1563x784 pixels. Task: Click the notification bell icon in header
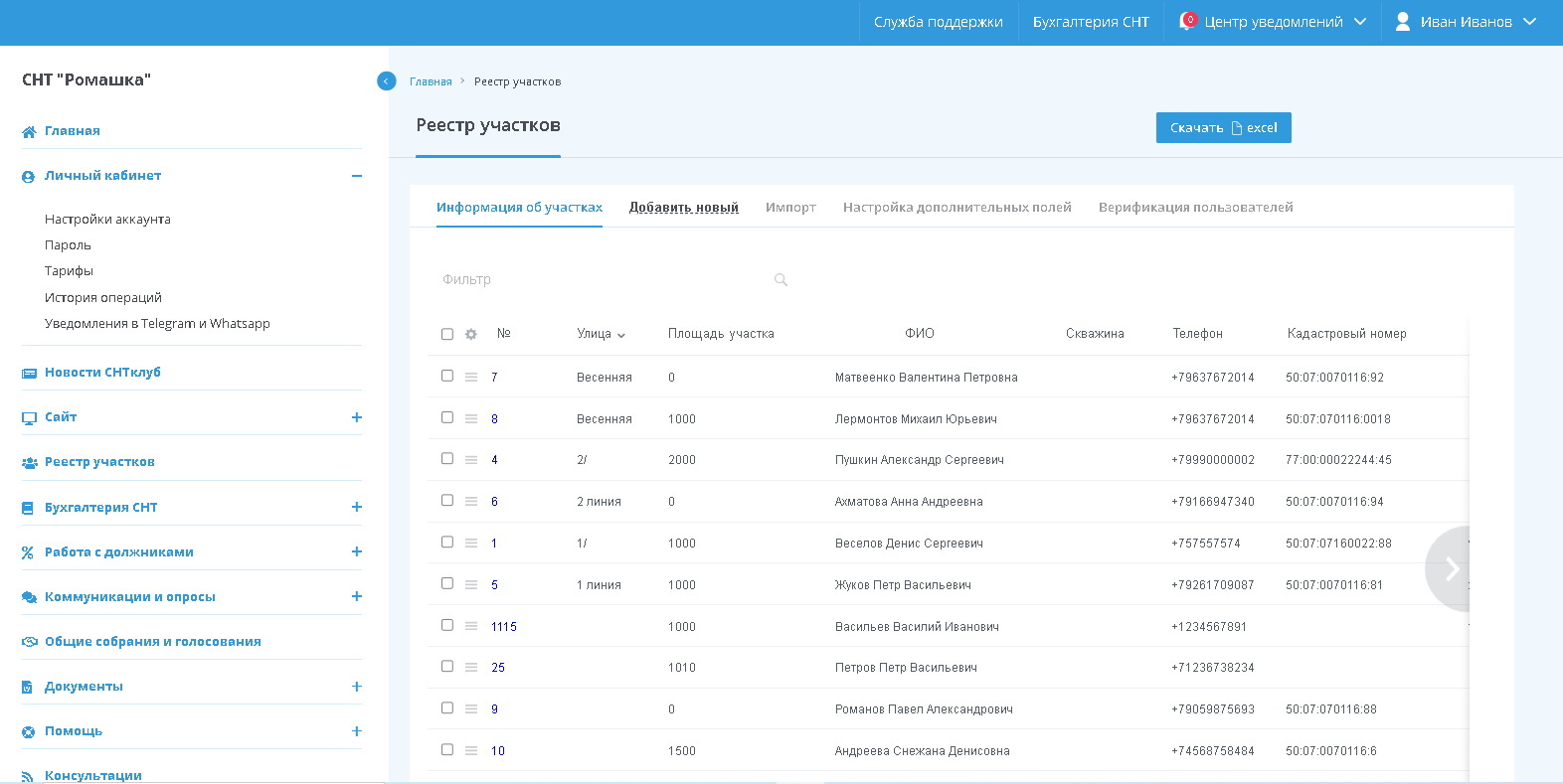(1187, 21)
